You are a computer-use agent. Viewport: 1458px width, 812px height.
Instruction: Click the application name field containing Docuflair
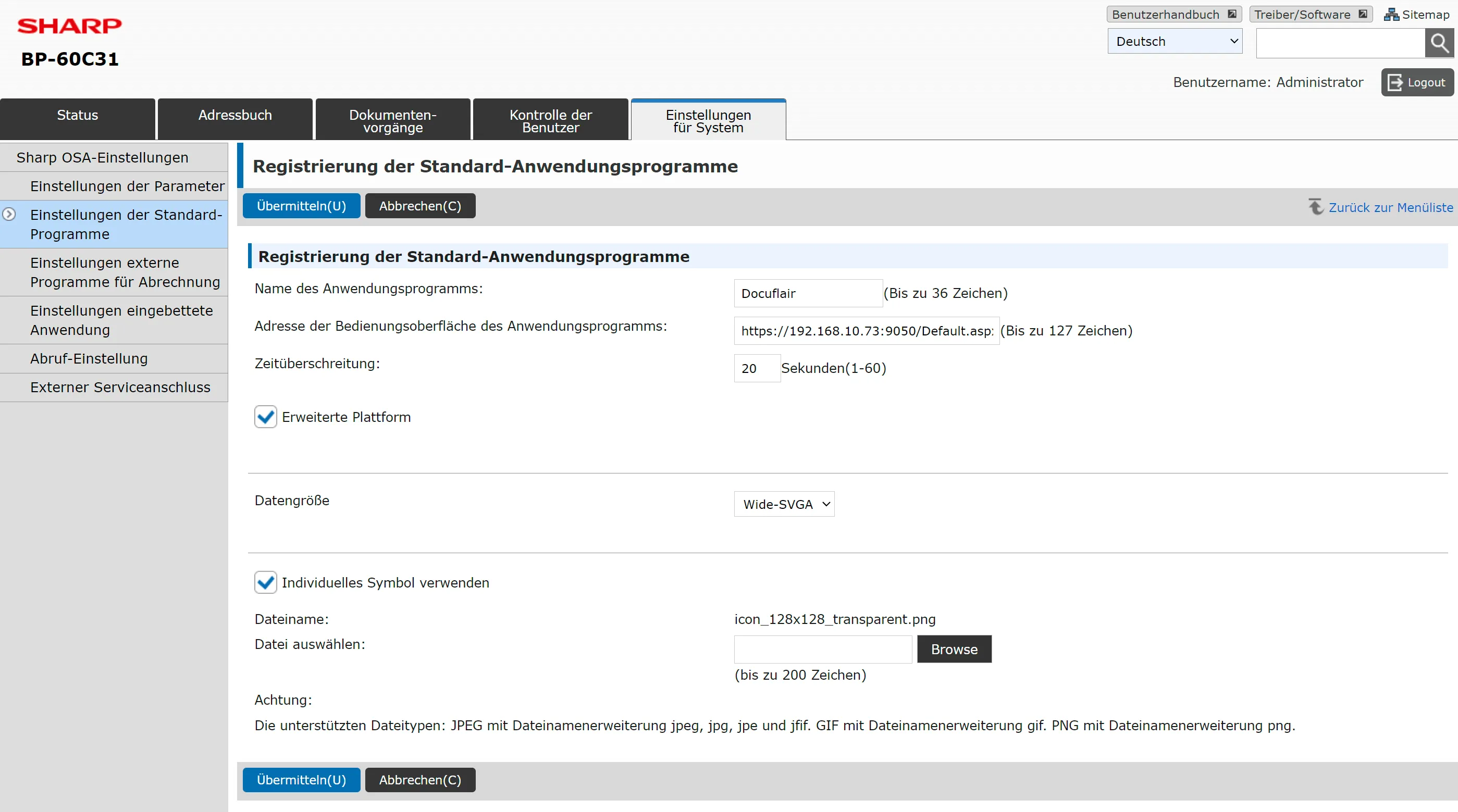808,293
